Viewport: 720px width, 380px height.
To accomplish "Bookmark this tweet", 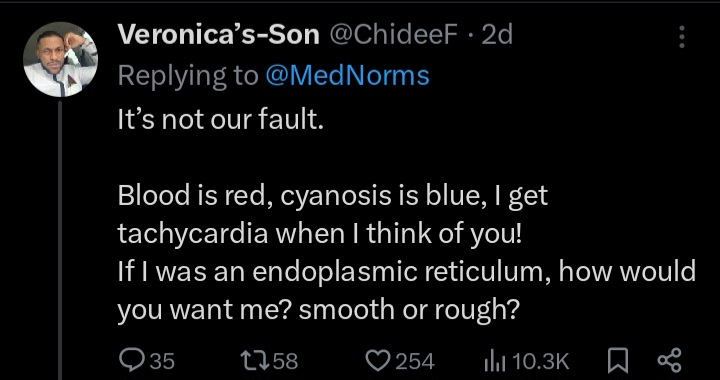I will point(618,361).
